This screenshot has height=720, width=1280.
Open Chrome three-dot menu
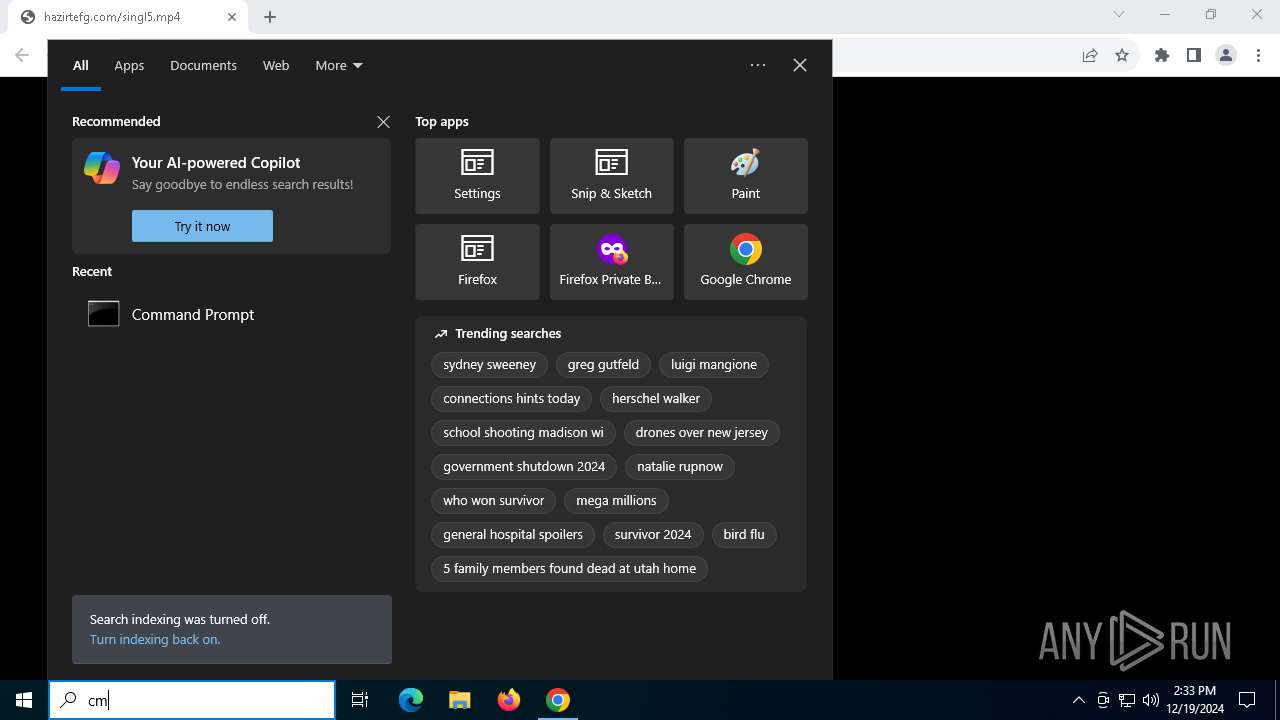point(1258,55)
